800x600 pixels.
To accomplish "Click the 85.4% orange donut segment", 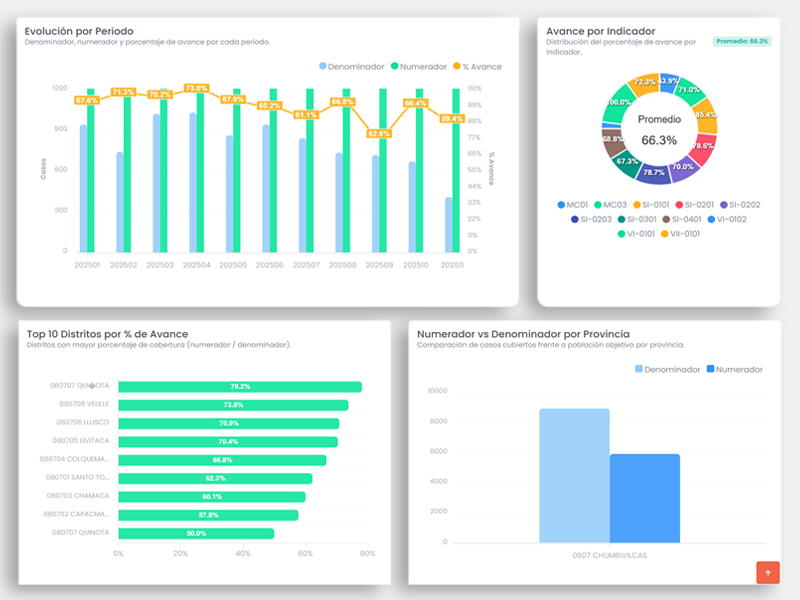I will point(705,115).
